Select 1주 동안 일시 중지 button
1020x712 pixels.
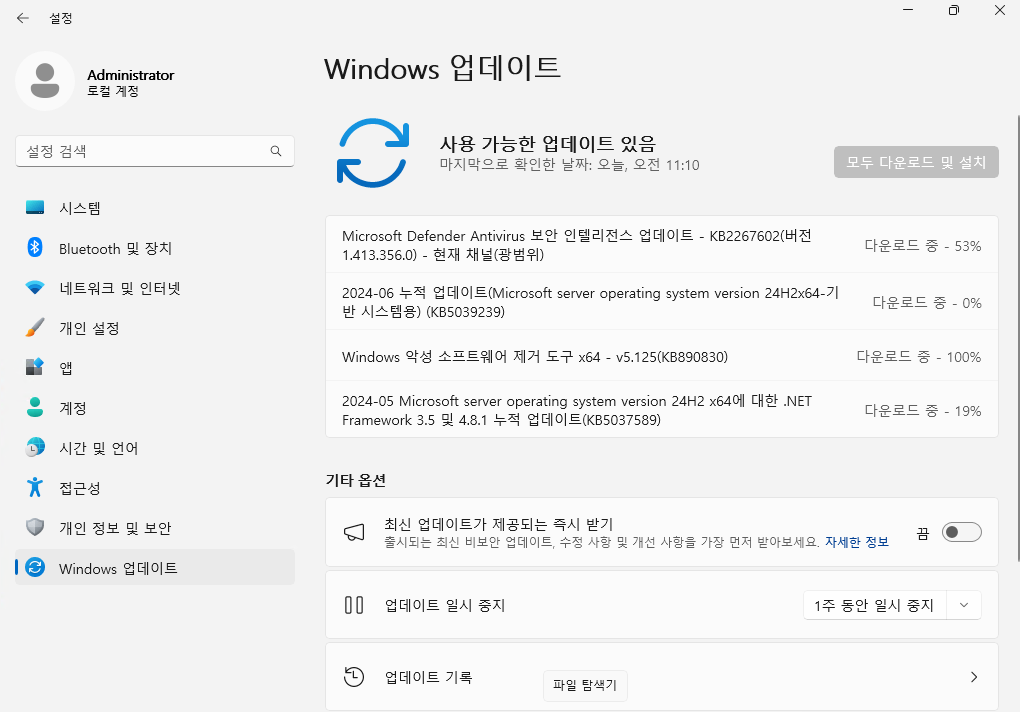(x=874, y=605)
